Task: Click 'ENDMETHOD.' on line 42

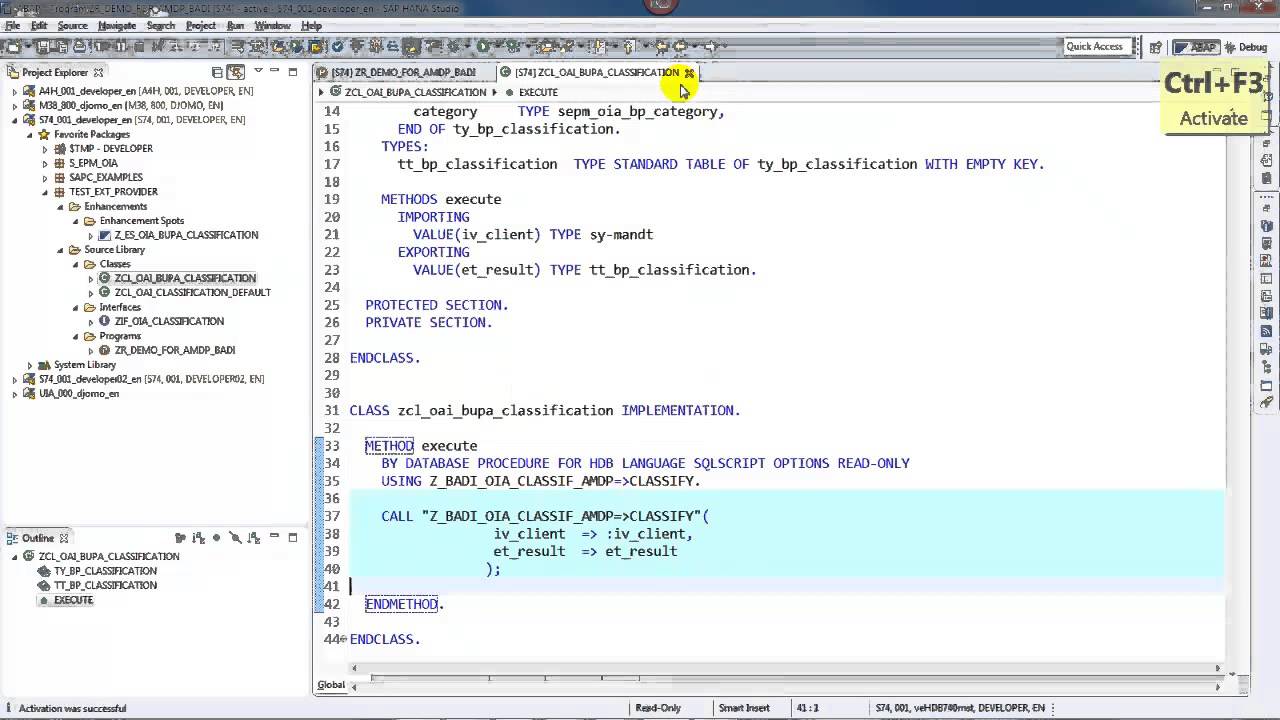Action: 405,604
